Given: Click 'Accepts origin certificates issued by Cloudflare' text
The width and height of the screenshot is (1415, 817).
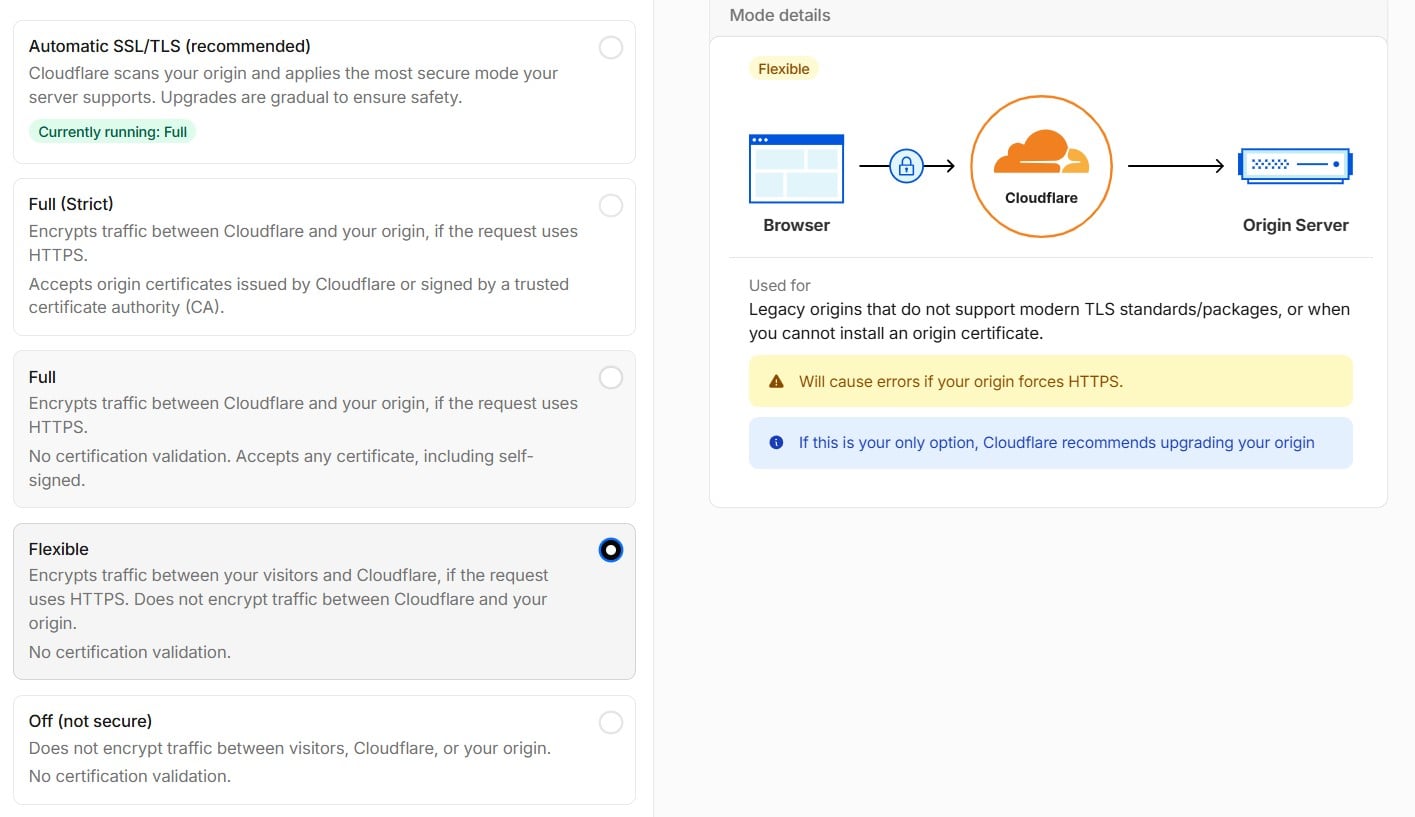Looking at the screenshot, I should point(299,296).
